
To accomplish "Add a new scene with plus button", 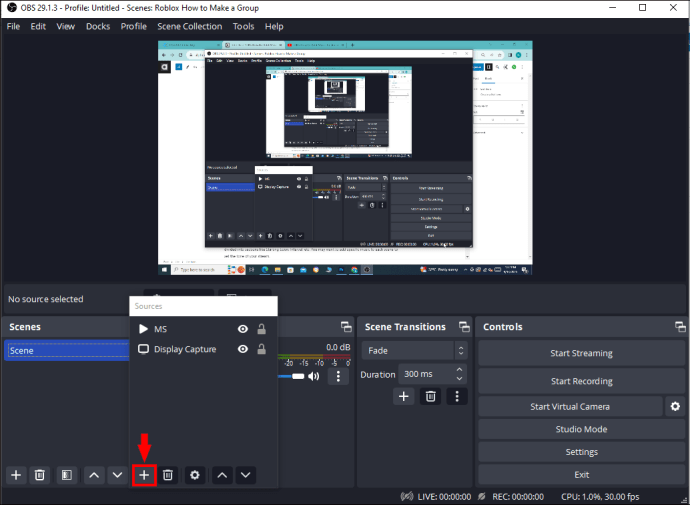I will [16, 475].
